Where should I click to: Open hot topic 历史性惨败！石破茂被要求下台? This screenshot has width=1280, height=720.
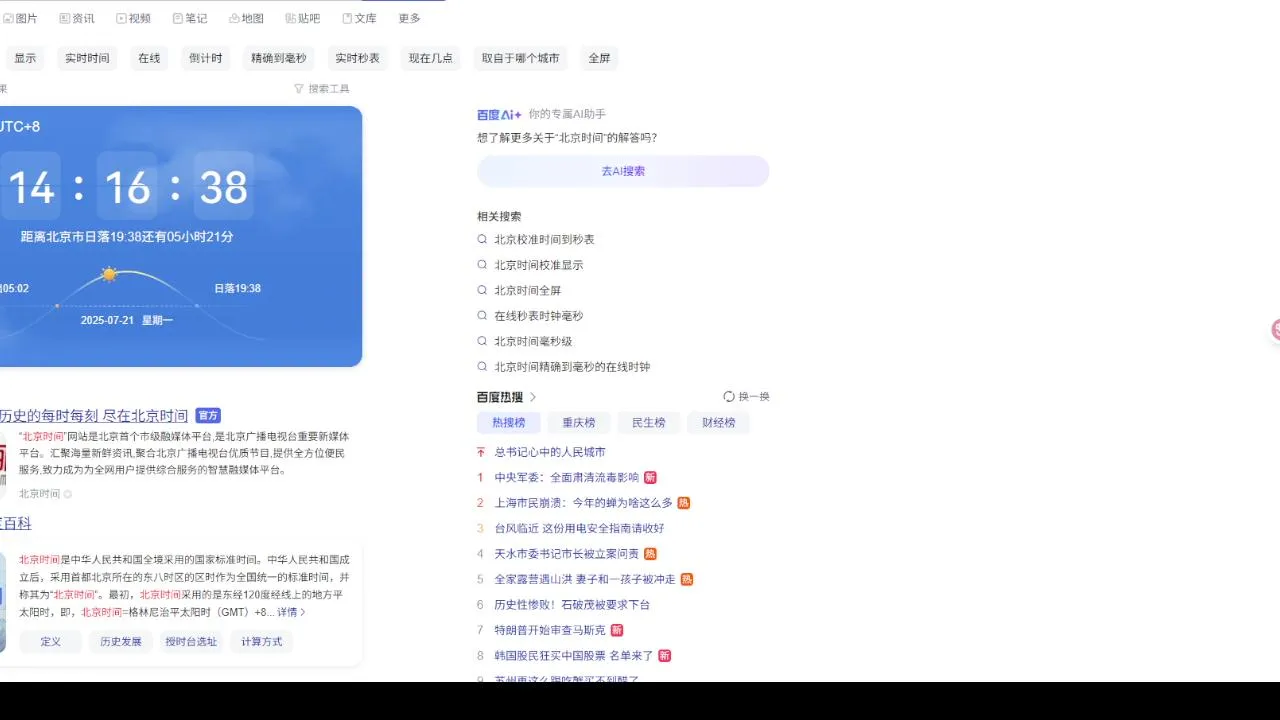coord(572,605)
